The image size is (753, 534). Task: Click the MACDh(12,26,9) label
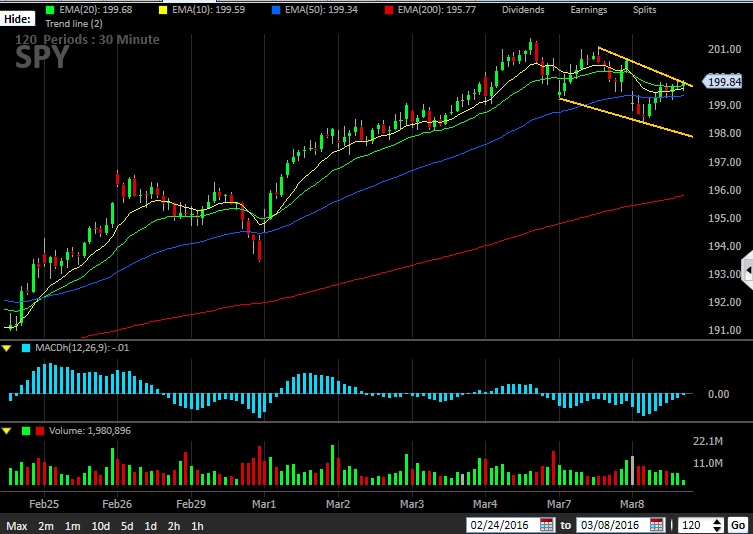tap(82, 348)
